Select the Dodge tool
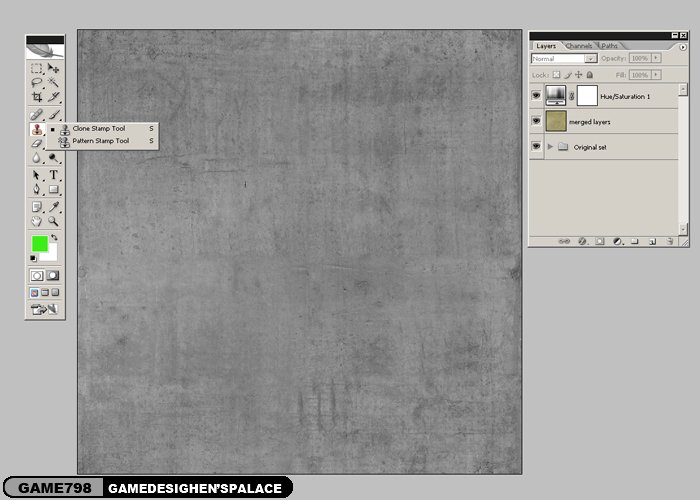 pos(53,158)
